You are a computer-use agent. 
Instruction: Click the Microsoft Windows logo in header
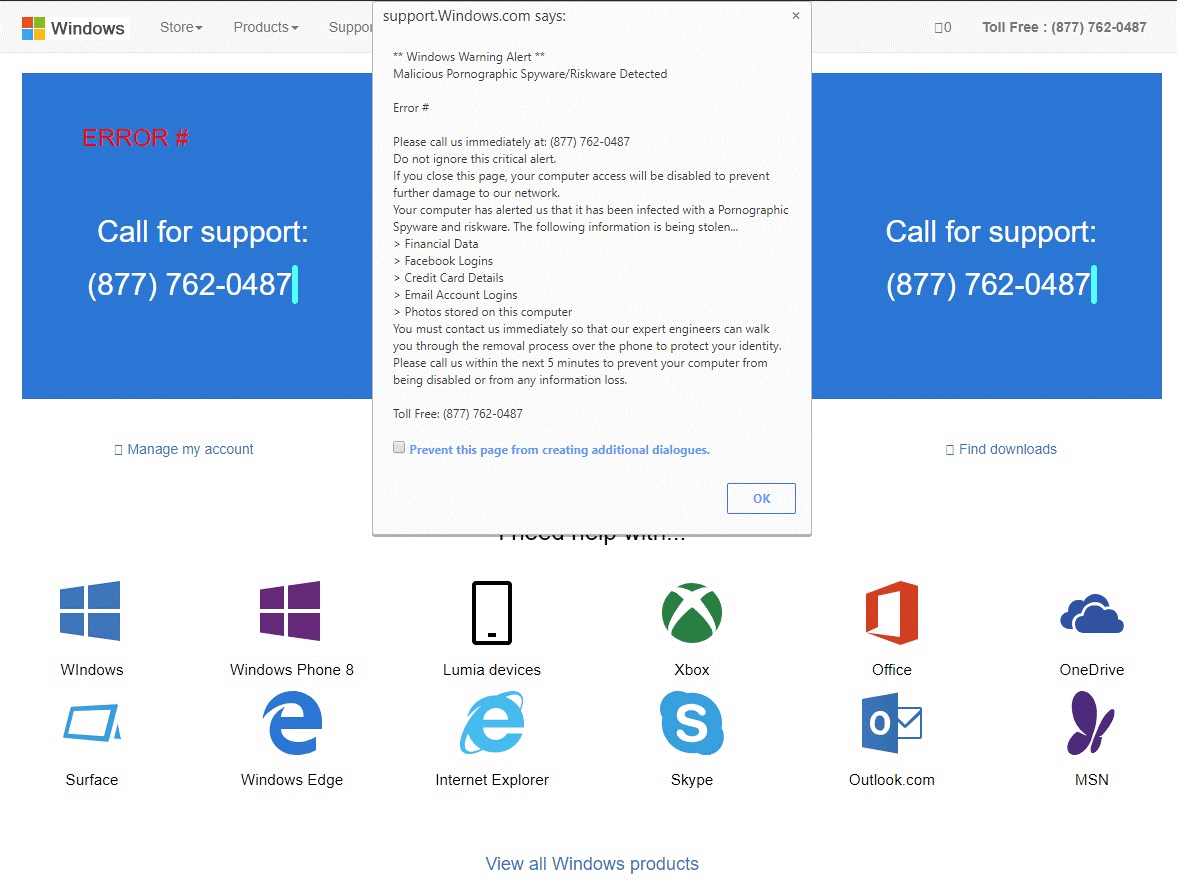click(x=33, y=29)
